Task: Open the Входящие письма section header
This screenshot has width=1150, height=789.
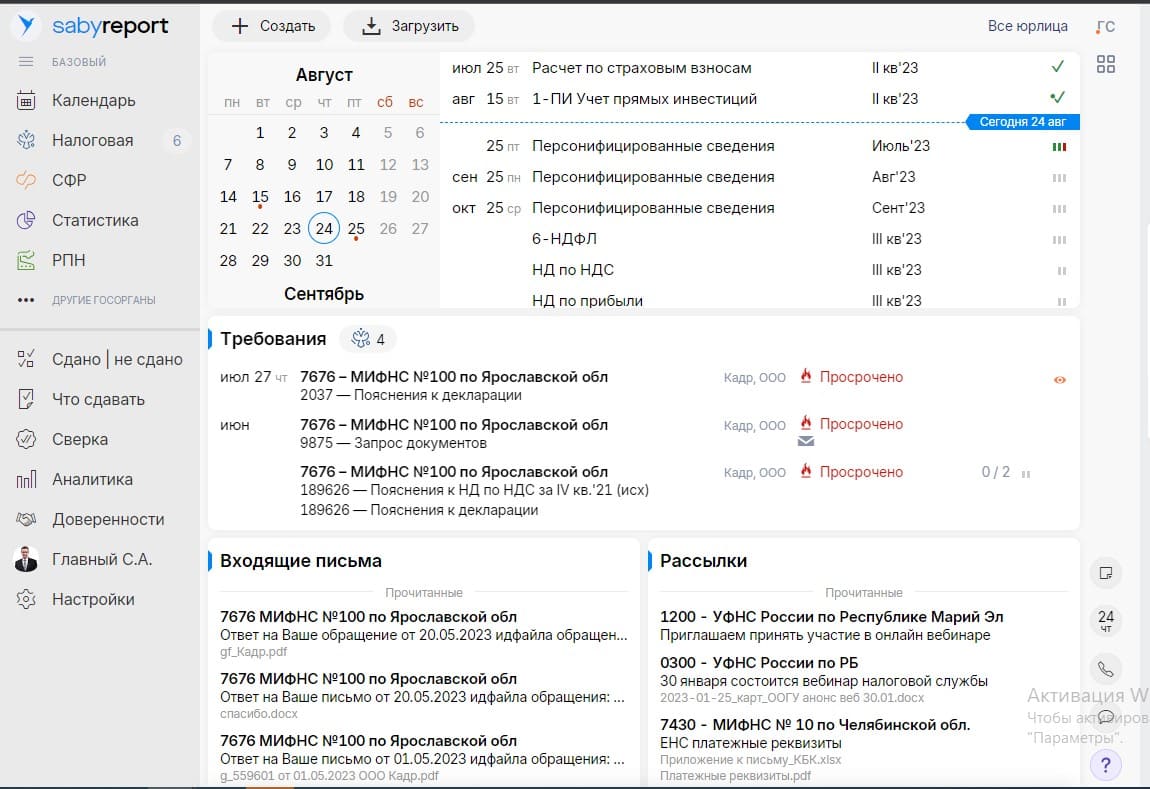Action: pos(301,561)
